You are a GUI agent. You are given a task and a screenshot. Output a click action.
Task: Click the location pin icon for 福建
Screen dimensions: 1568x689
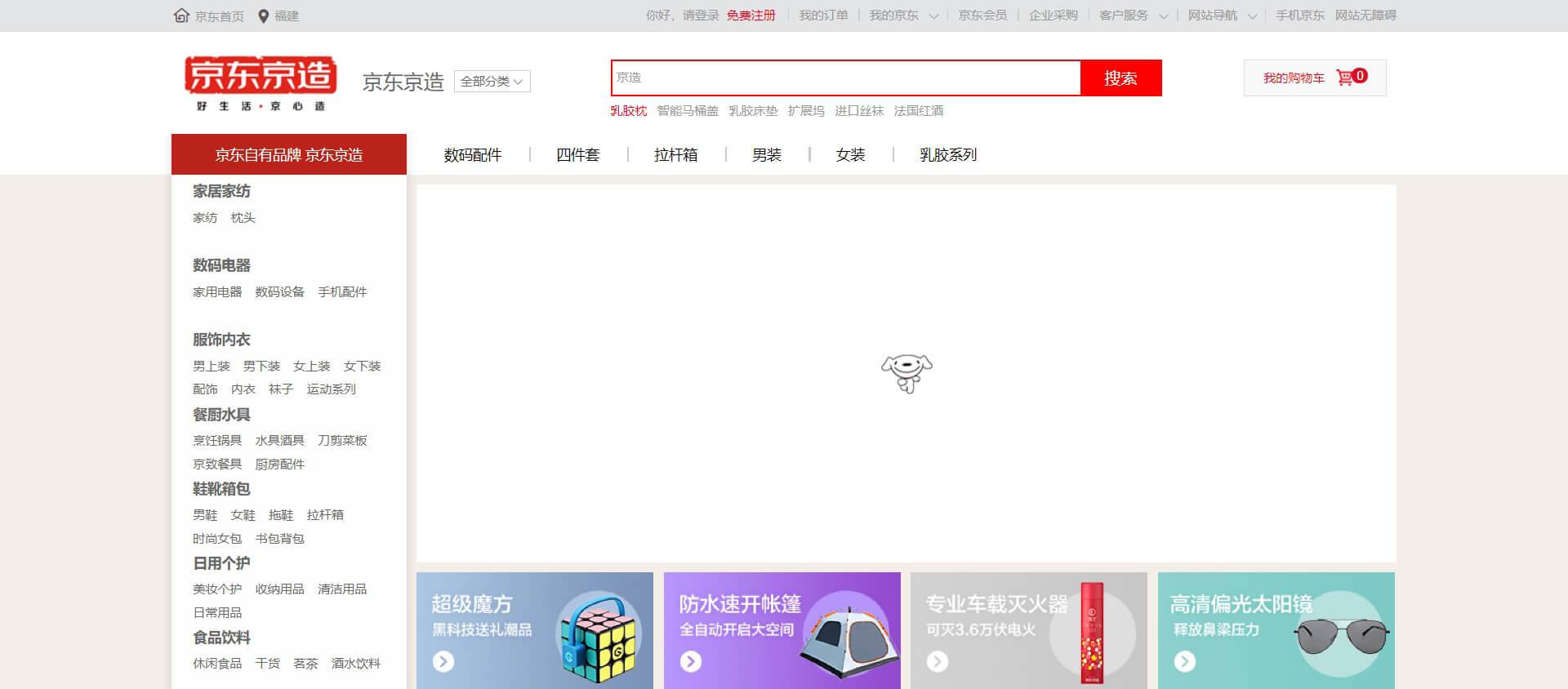(263, 16)
